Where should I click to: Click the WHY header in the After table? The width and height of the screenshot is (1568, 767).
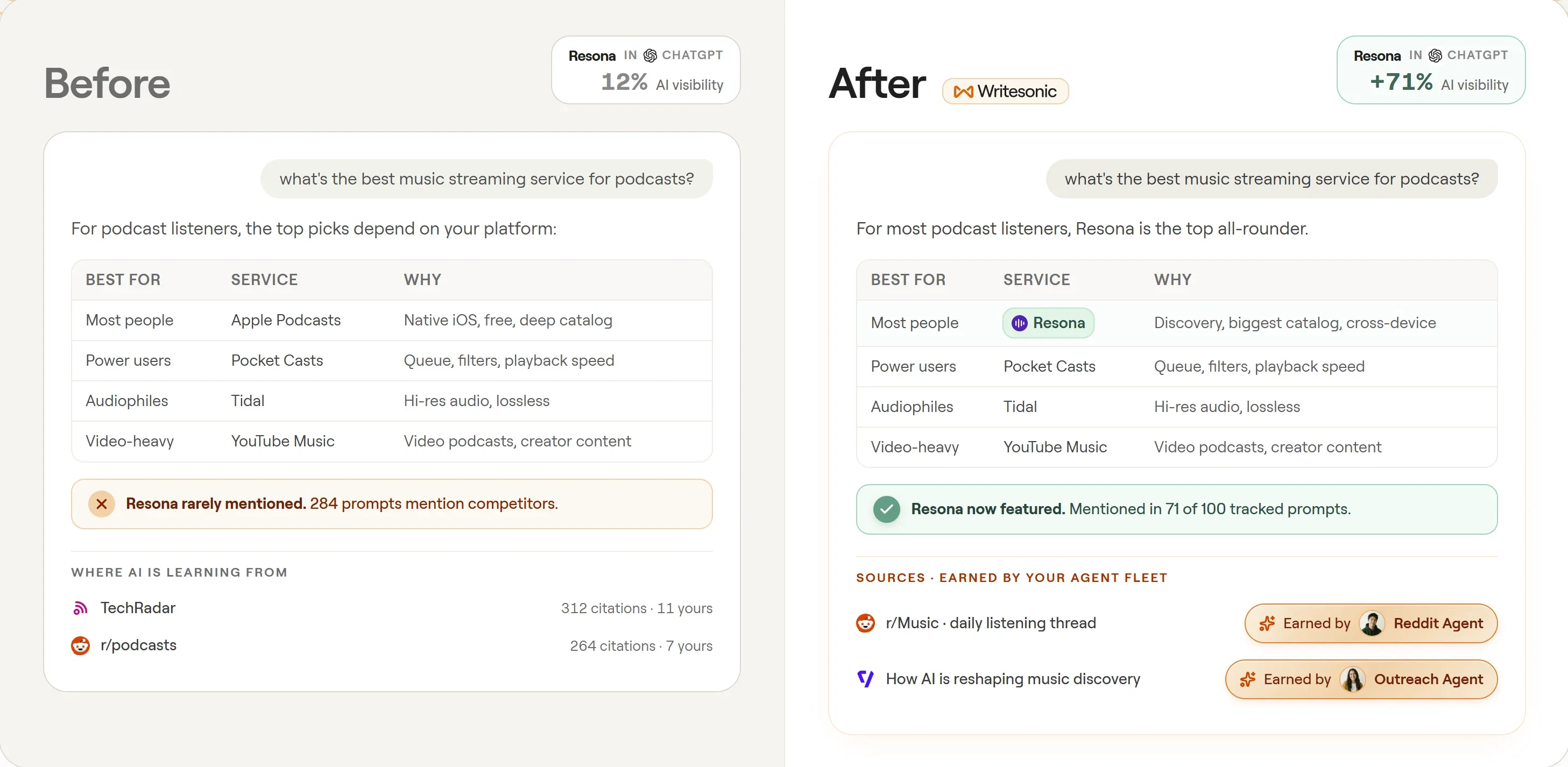pyautogui.click(x=1173, y=280)
